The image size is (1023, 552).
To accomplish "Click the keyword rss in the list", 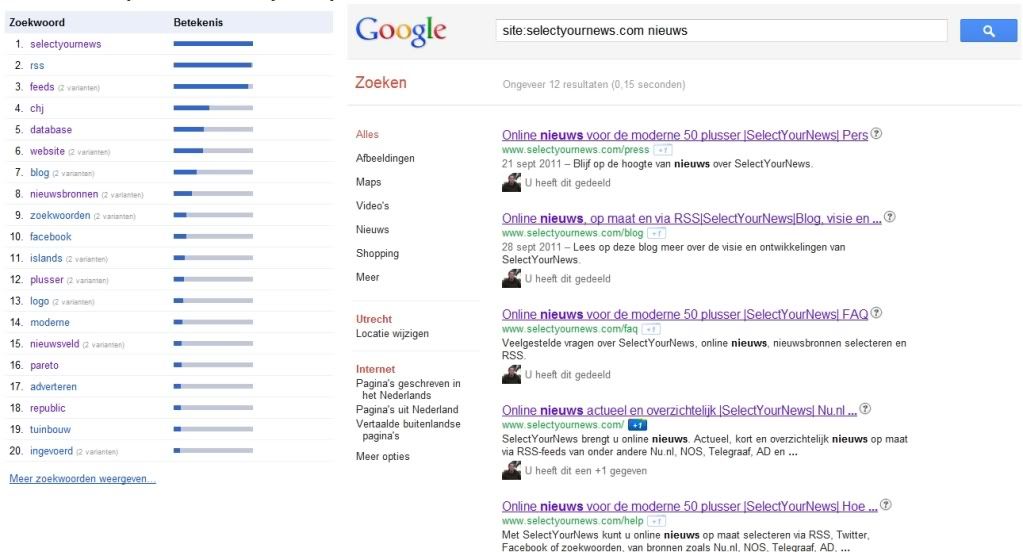I will point(37,66).
